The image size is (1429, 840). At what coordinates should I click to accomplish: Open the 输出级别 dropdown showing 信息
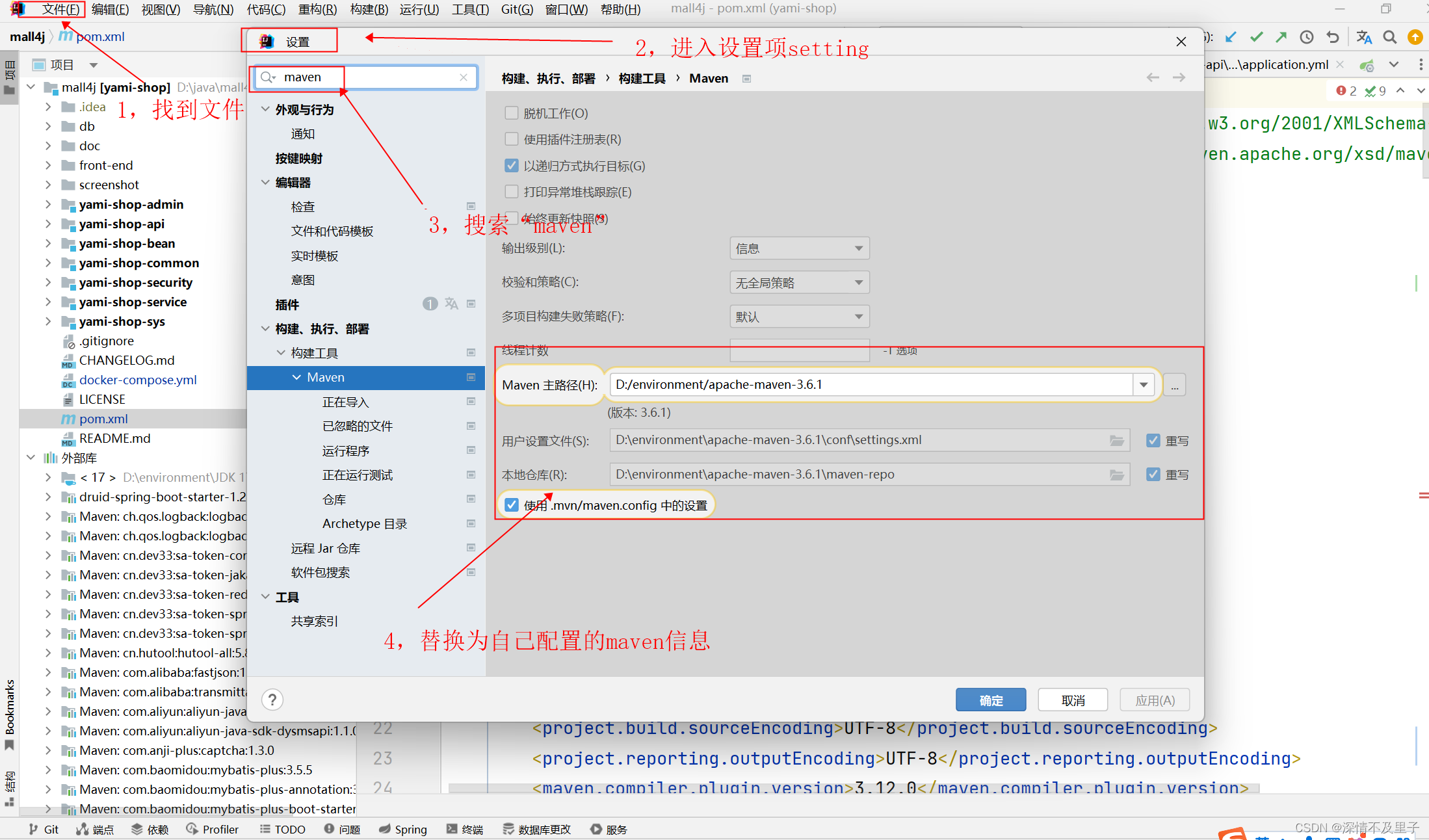[x=799, y=248]
